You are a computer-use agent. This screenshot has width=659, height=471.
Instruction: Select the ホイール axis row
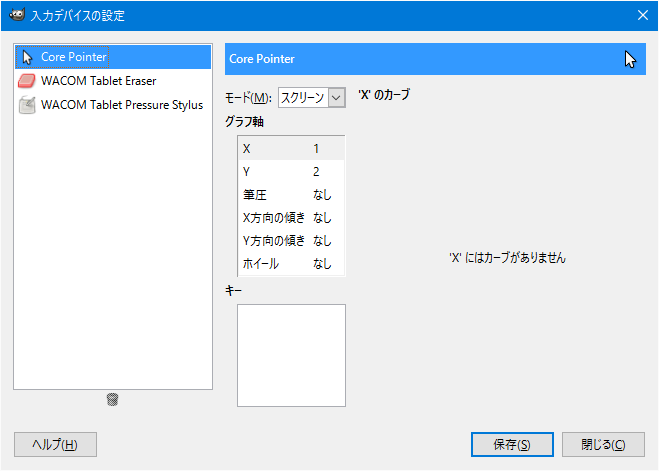(x=291, y=264)
